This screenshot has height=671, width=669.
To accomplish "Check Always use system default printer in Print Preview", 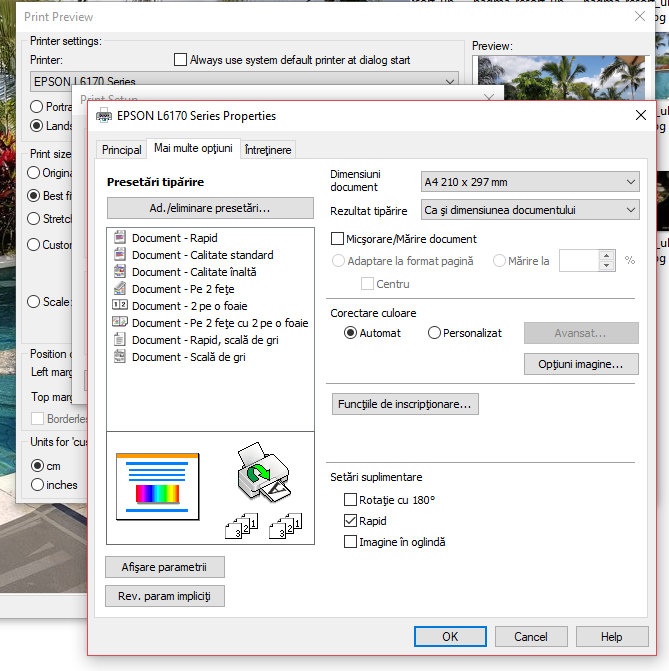I will (180, 59).
